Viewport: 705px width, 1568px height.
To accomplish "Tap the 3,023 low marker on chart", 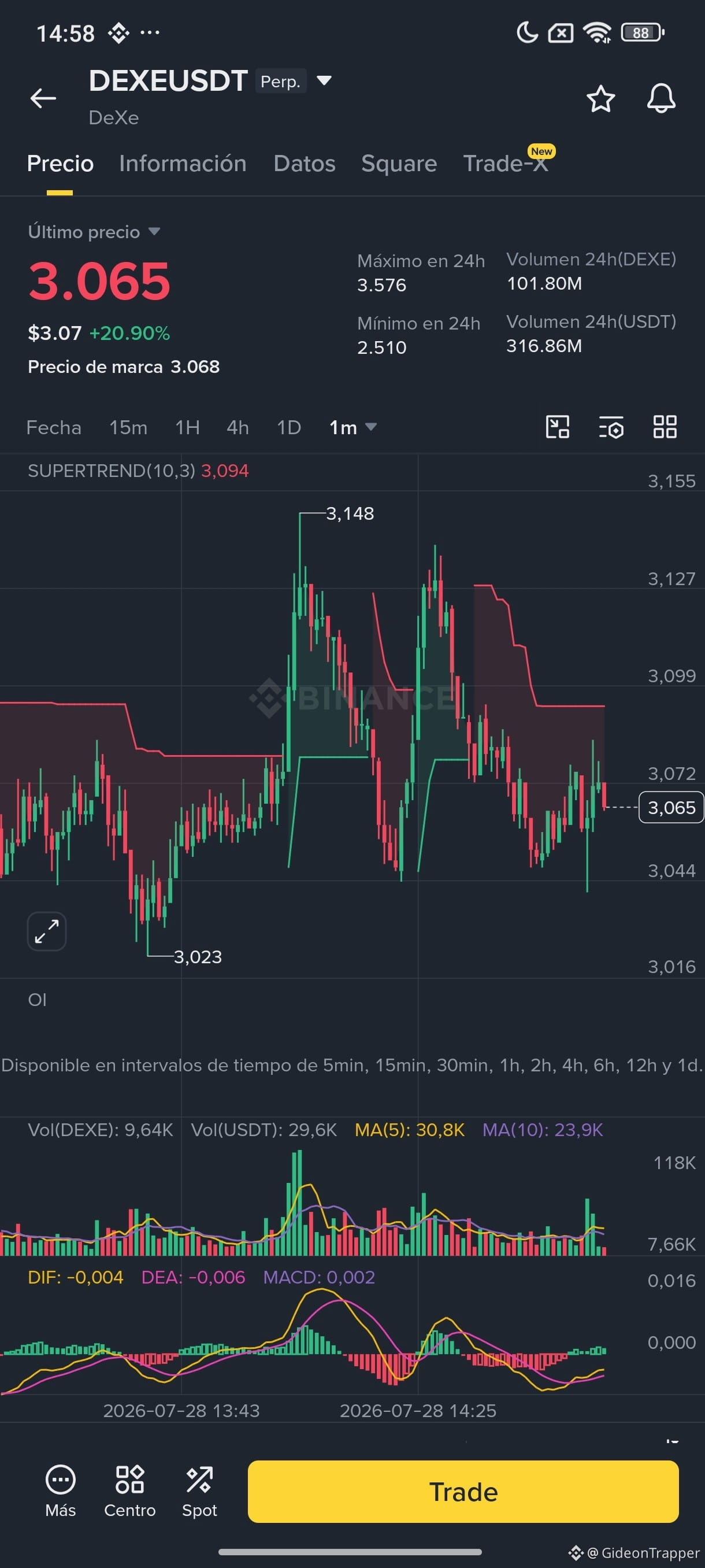I will [x=198, y=957].
